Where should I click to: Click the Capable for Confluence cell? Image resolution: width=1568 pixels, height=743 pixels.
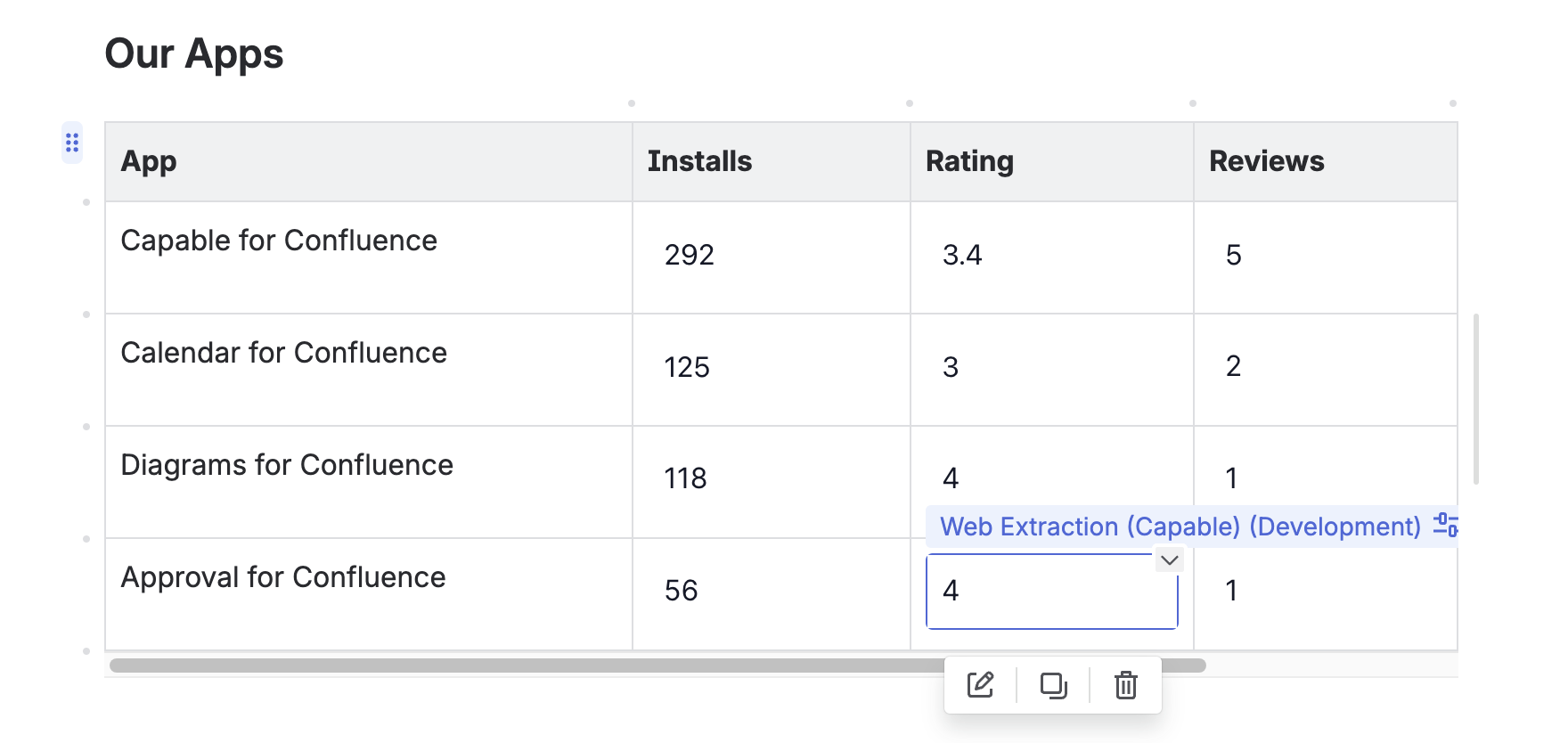279,241
